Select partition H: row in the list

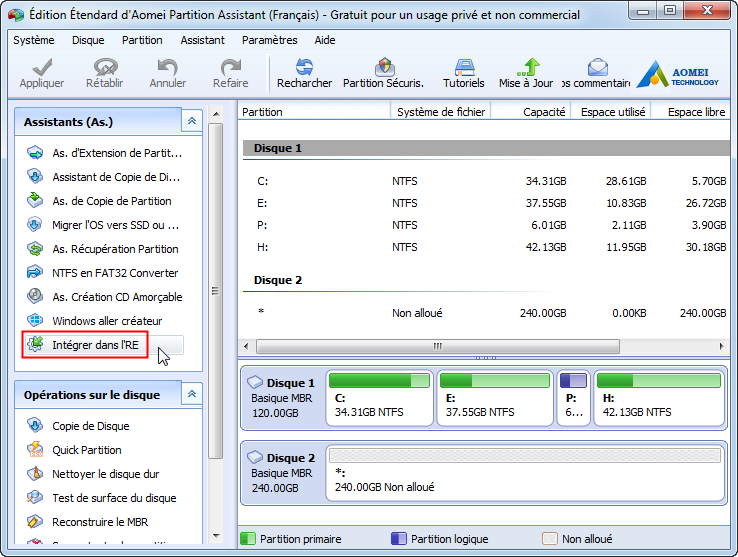click(x=487, y=247)
